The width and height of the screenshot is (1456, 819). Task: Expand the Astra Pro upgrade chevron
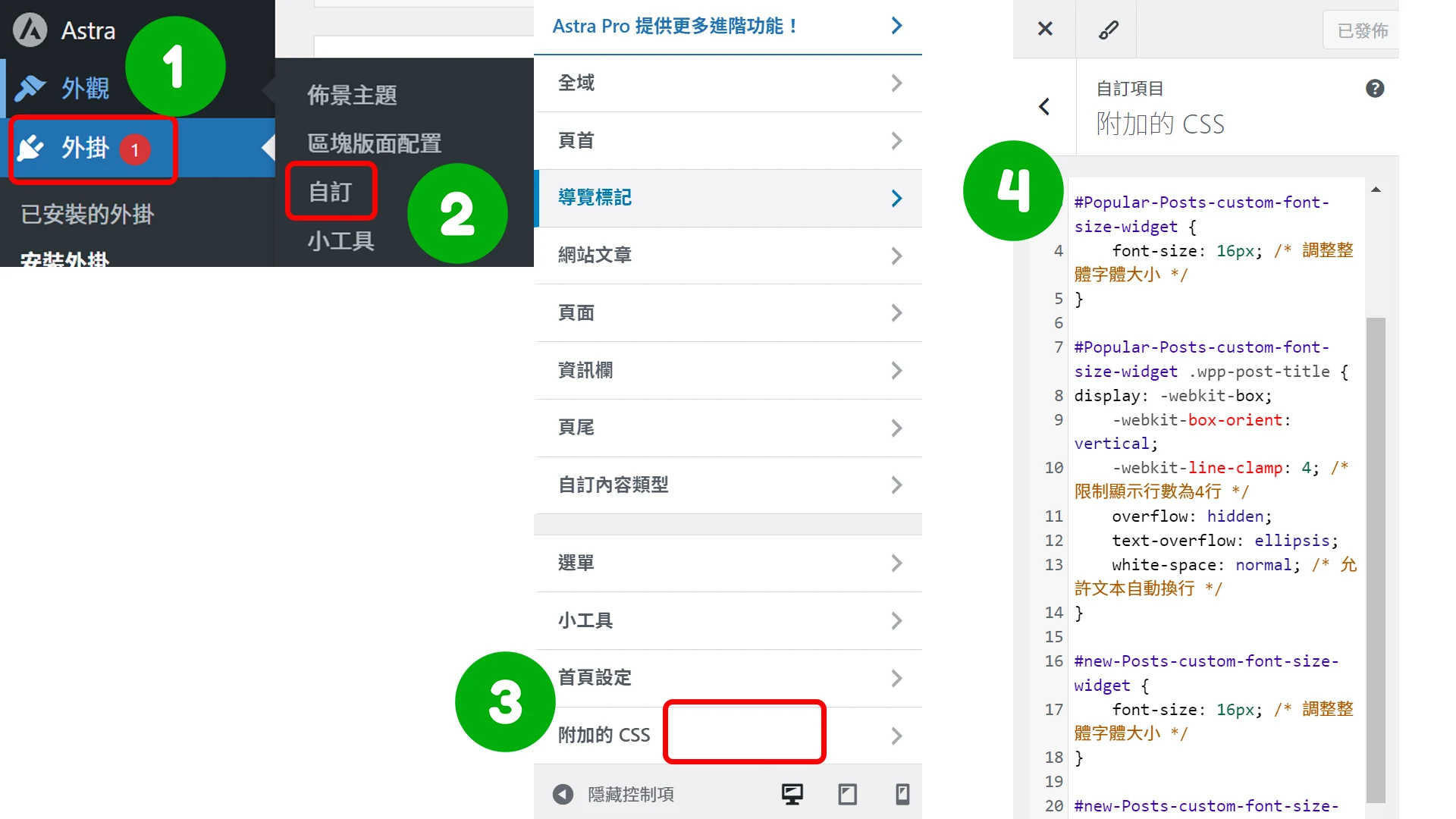coord(896,26)
